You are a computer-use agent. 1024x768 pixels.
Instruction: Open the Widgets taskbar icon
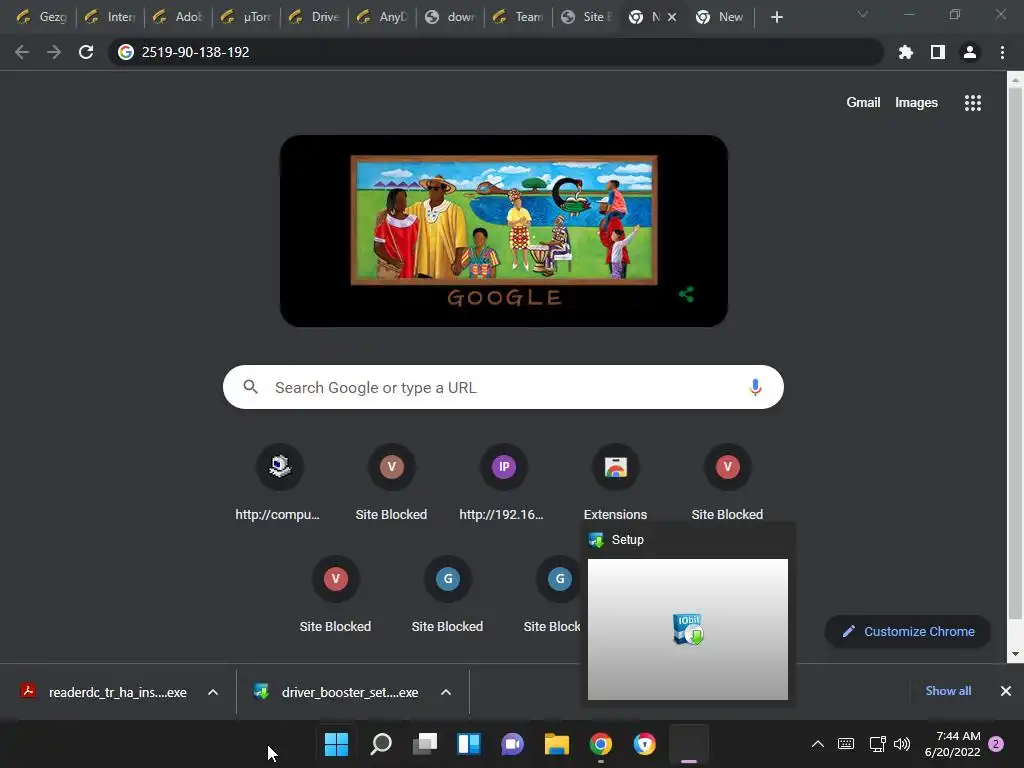click(x=469, y=744)
